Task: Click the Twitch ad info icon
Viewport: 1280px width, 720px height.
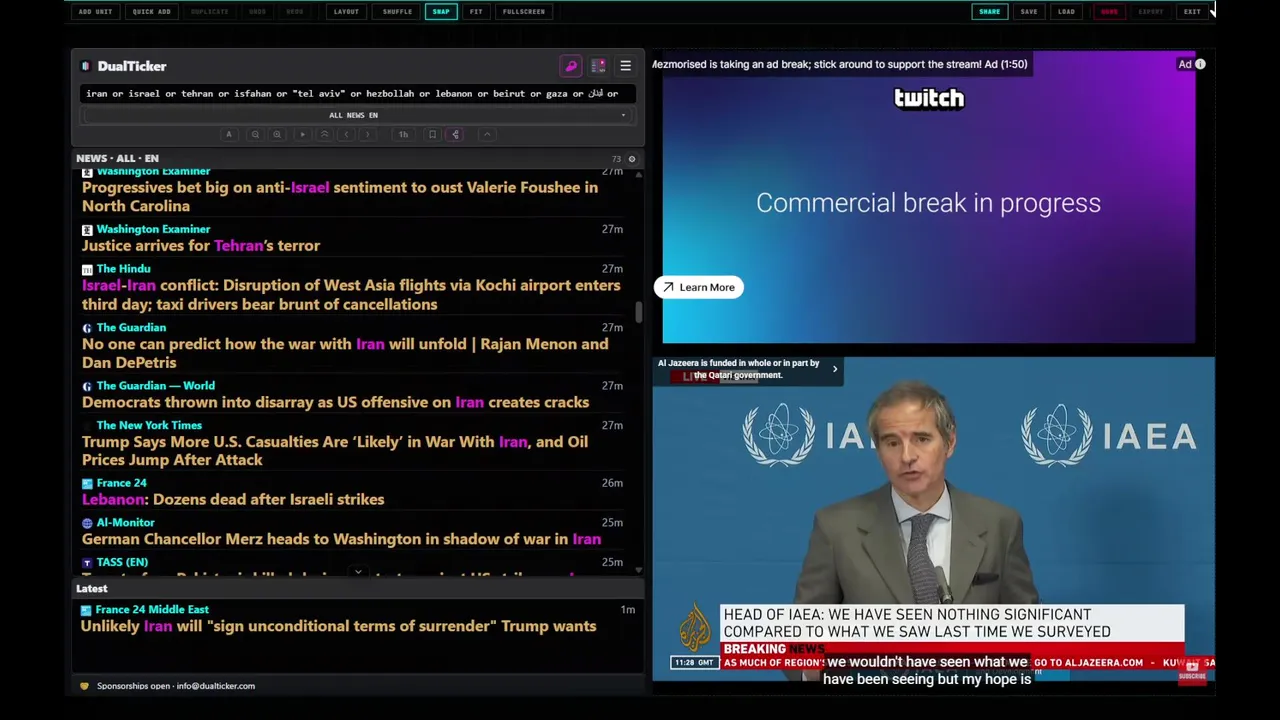Action: pos(1200,64)
